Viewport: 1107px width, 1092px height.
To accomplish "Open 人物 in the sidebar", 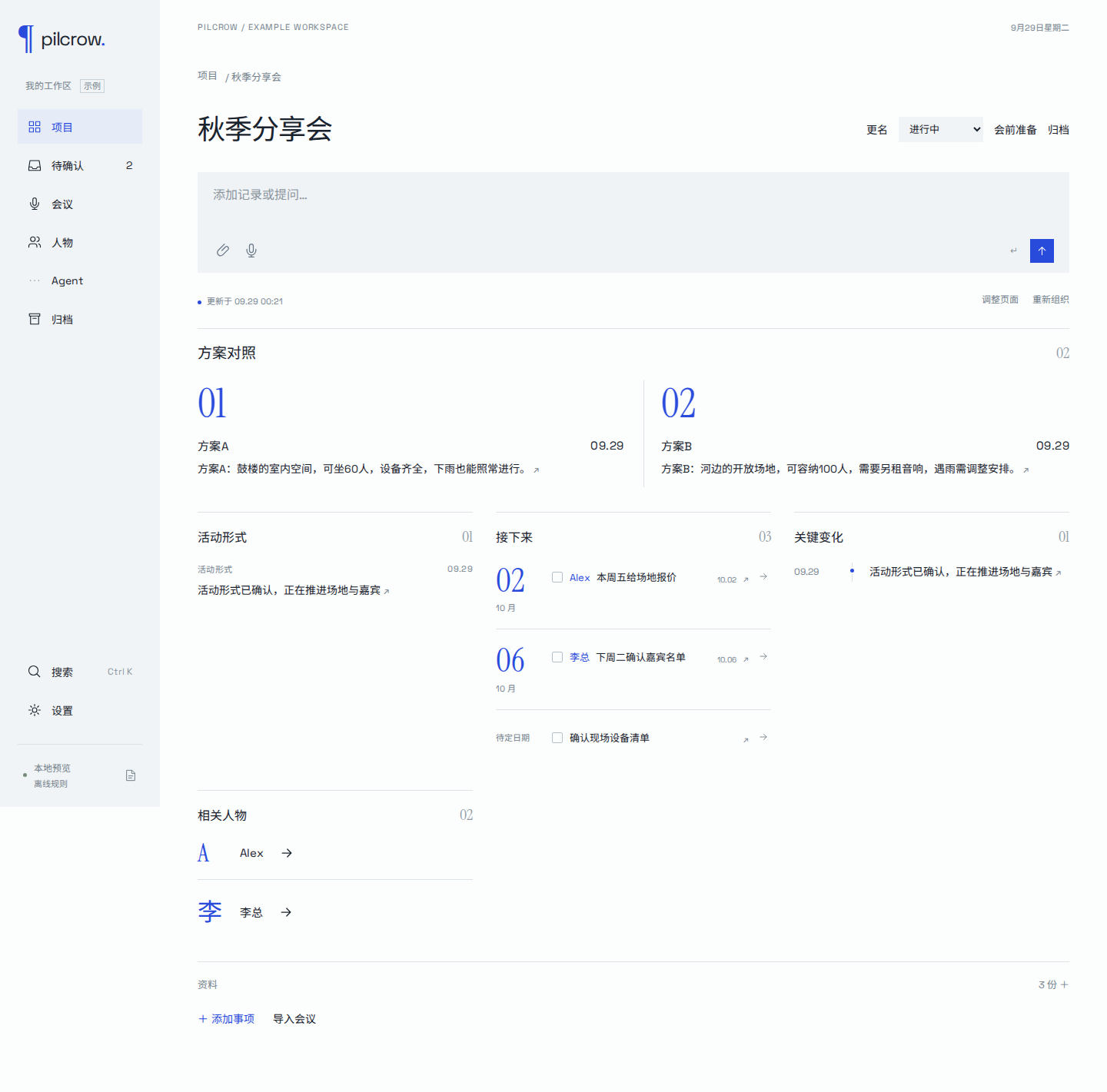I will (80, 242).
